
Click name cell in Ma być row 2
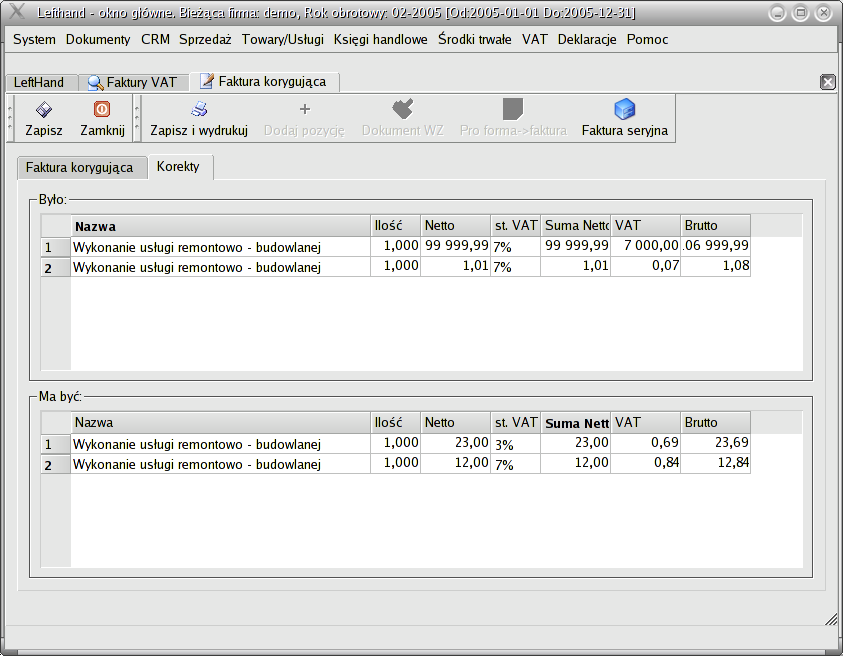(220, 464)
